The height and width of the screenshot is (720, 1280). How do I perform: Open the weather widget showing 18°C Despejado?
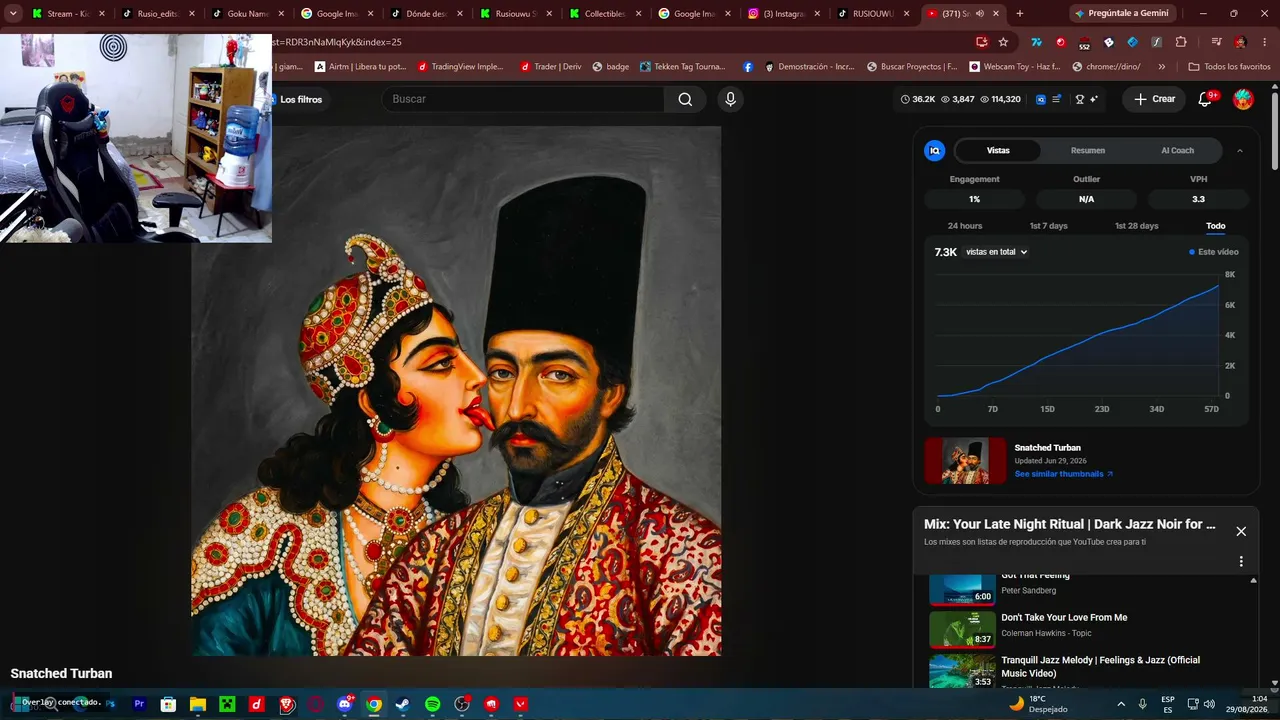click(x=1038, y=704)
